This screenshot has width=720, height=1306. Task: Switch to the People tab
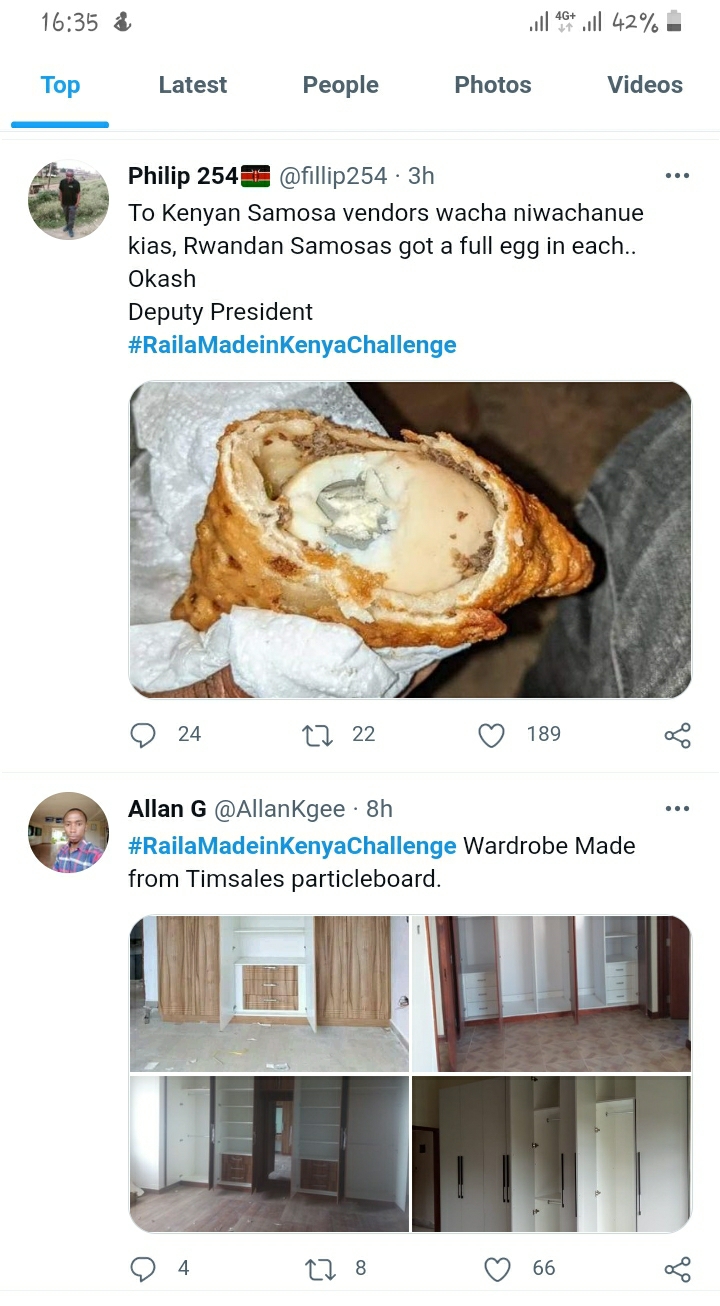tap(340, 86)
